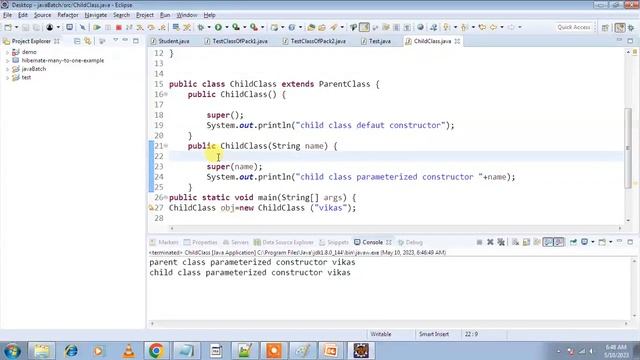Click Remove All Terminated Launches icon
Screen dimensions: 640x360
(x=501, y=242)
